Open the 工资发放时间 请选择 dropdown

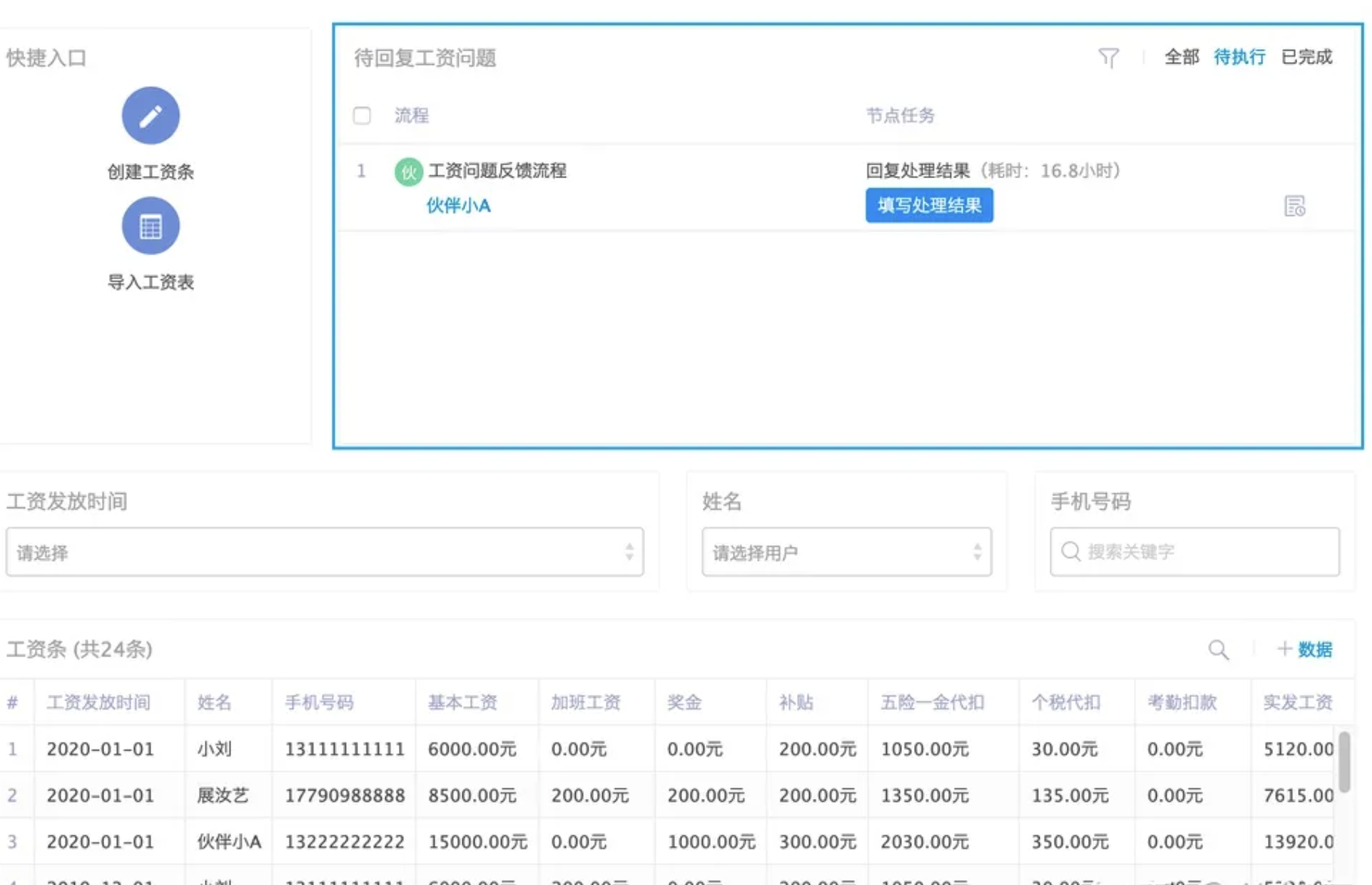325,552
